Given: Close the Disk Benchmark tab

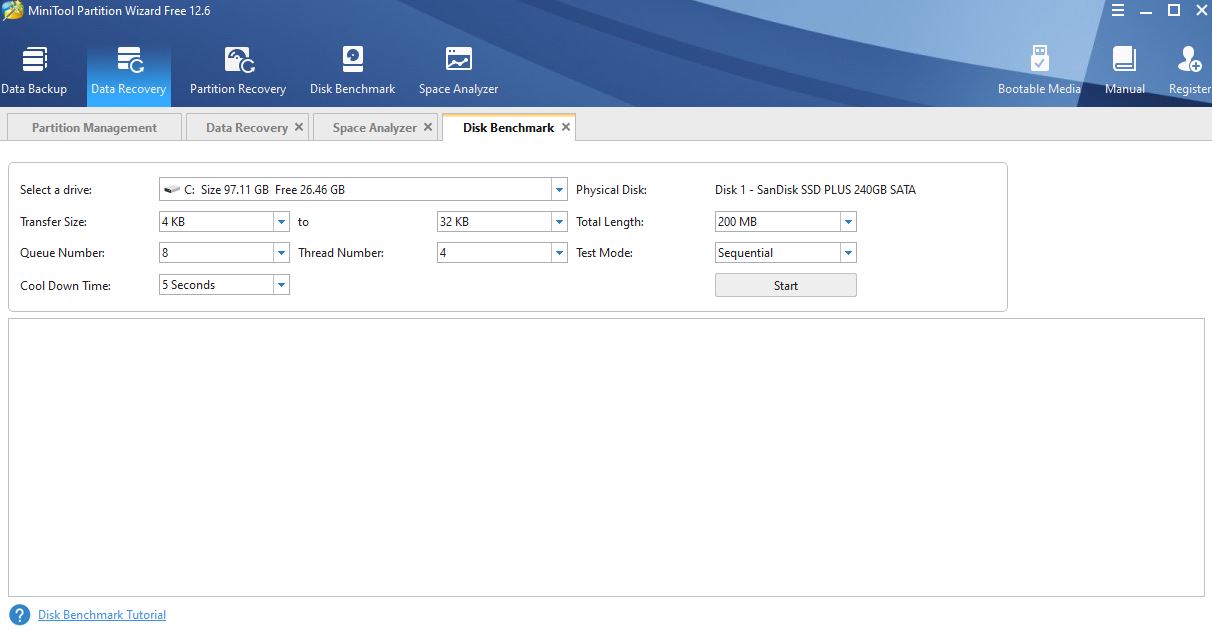Looking at the screenshot, I should click(x=566, y=127).
